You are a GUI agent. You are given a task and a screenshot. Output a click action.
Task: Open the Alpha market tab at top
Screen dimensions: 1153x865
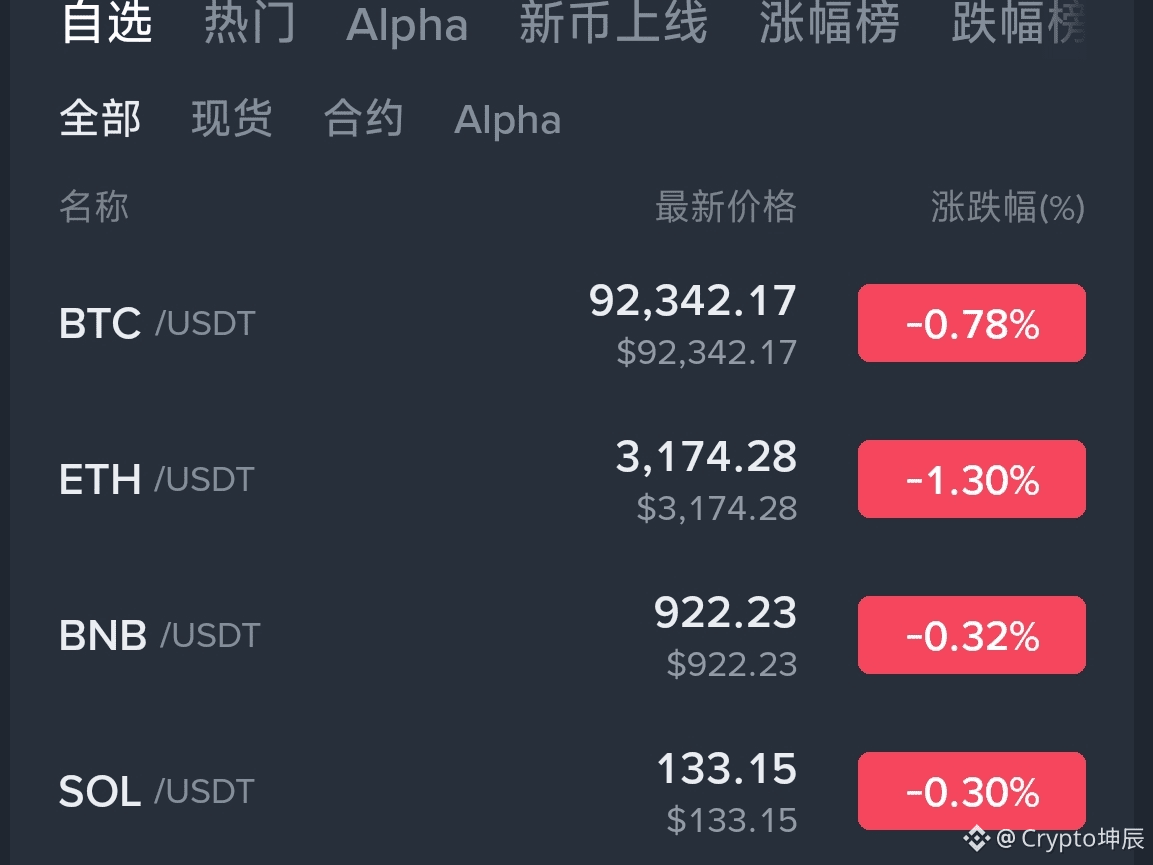click(x=406, y=25)
